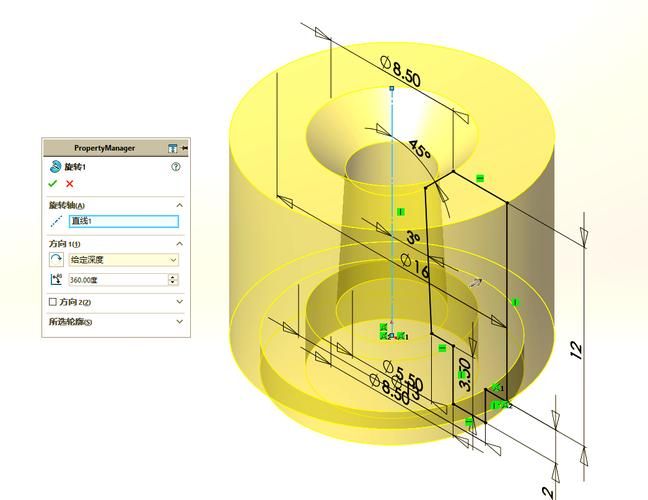Click the reverse direction button

click(x=55, y=260)
